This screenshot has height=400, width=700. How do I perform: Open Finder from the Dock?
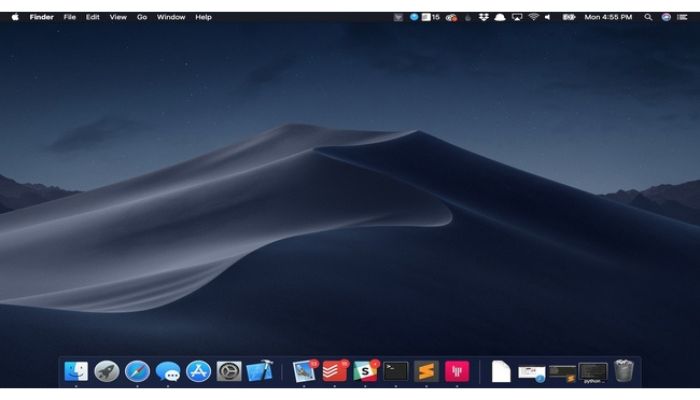coord(76,371)
